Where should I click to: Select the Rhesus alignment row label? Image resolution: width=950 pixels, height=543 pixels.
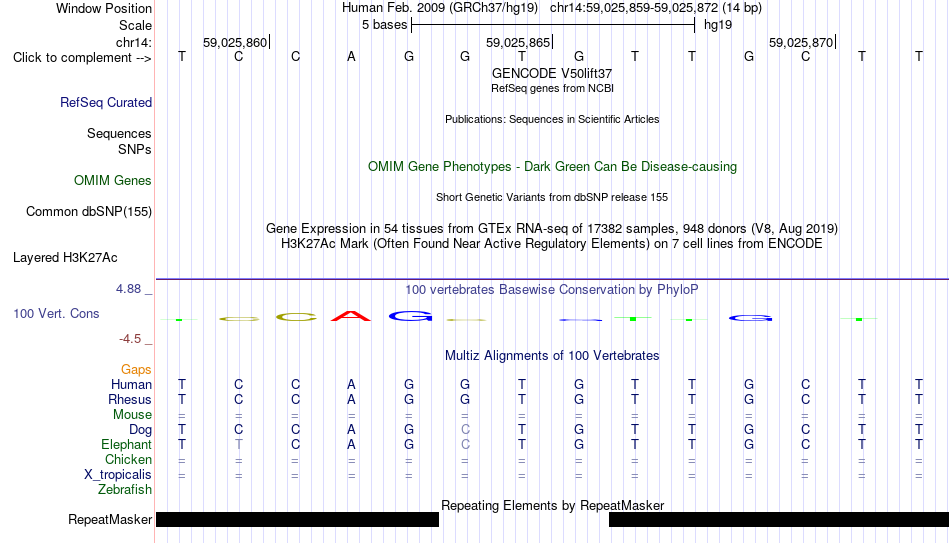[x=130, y=400]
